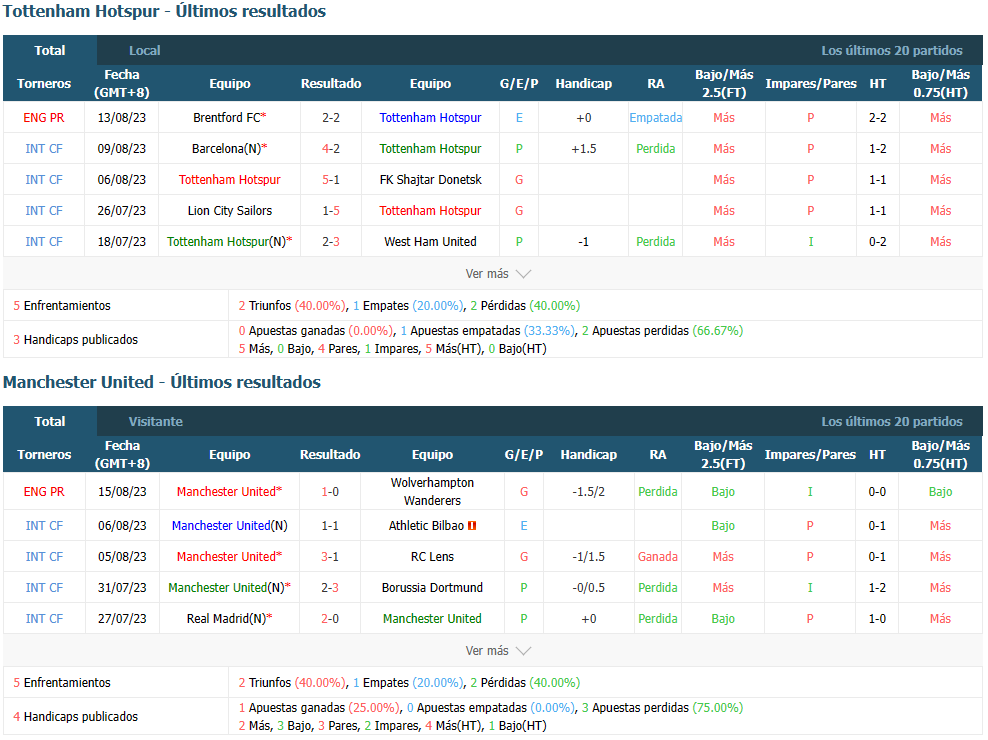Screen dimensions: 988x740
Task: Click "Ganada" in the RC Lens row
Action: click(658, 557)
